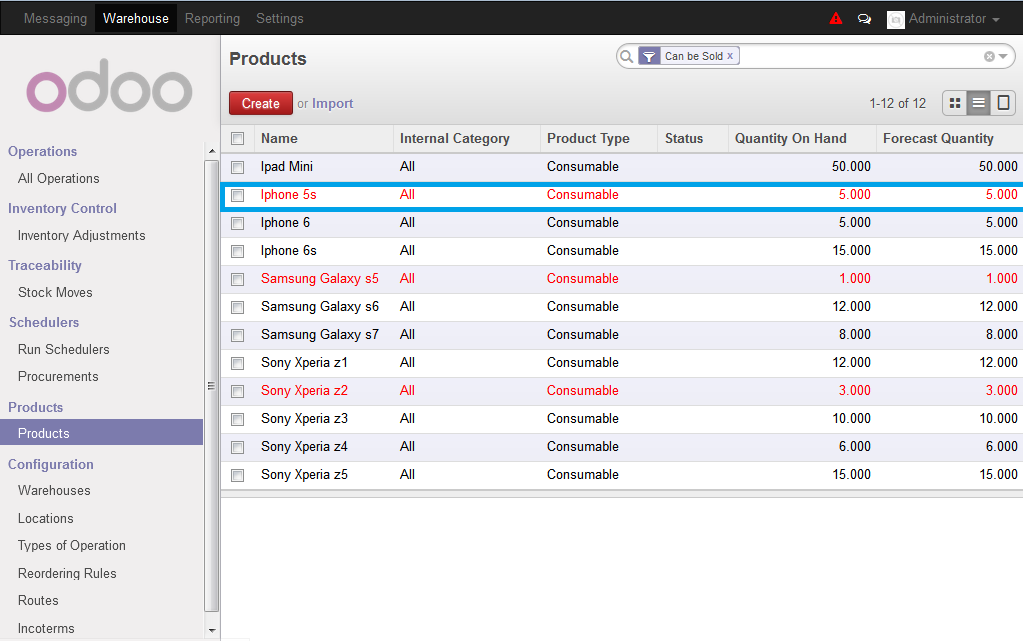Screen dimensions: 1023x641
Task: Select Products in the sidebar
Action: [x=101, y=433]
